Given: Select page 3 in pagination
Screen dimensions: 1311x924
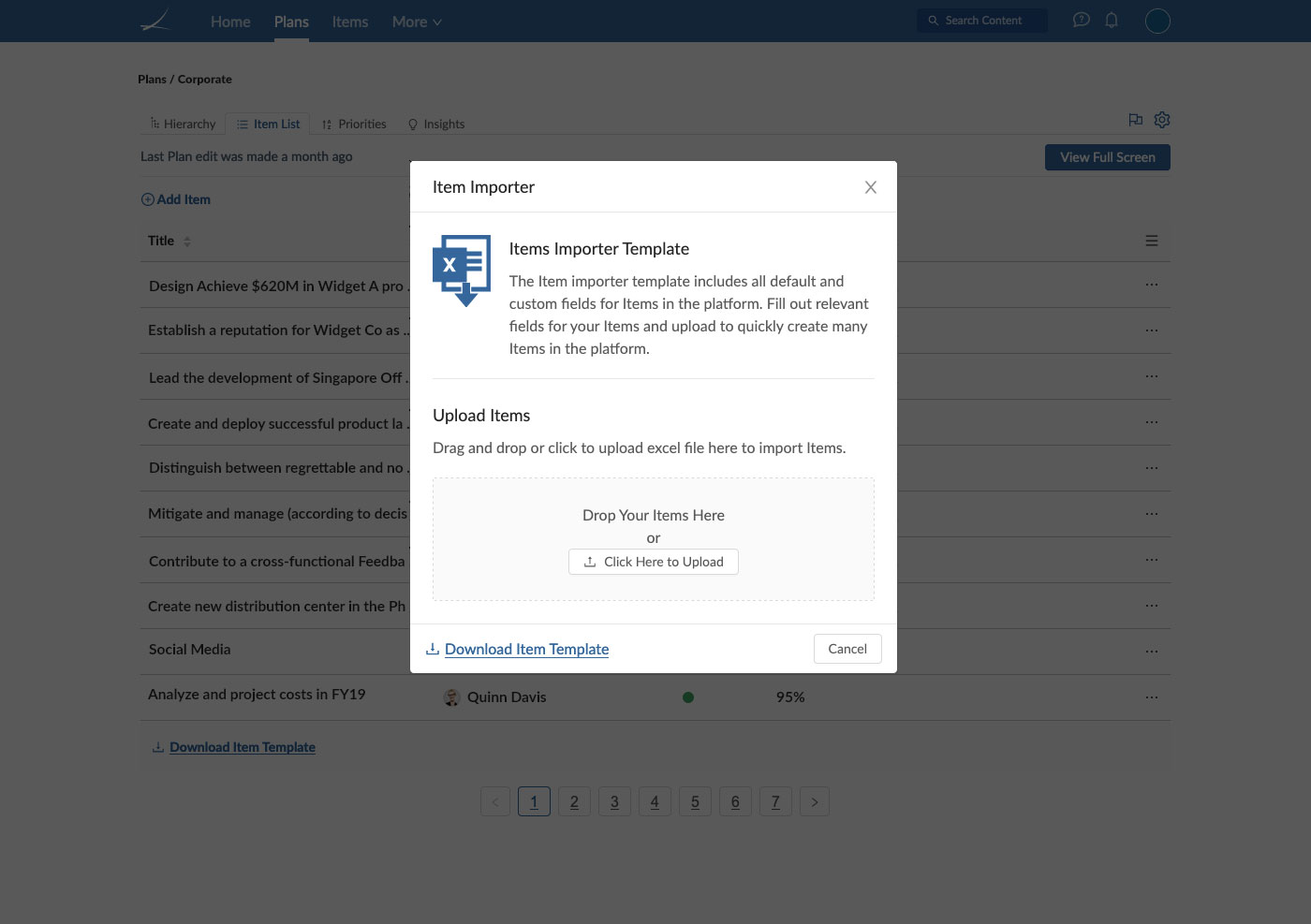Looking at the screenshot, I should [614, 801].
